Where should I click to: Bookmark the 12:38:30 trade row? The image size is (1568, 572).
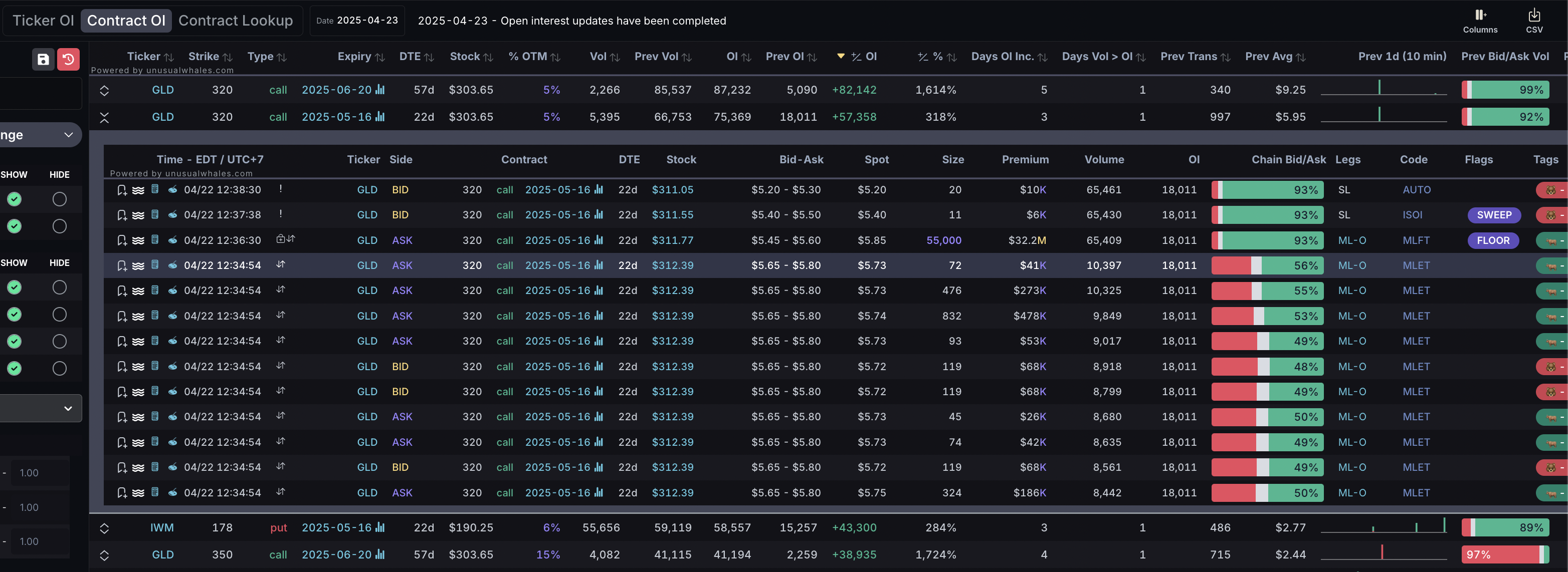(122, 190)
